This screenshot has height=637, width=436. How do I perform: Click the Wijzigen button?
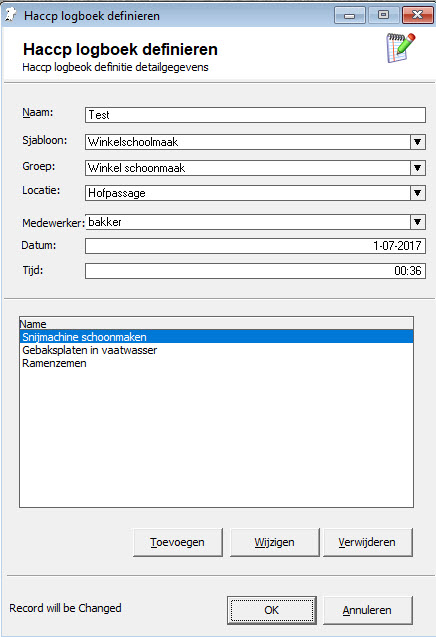click(x=275, y=542)
